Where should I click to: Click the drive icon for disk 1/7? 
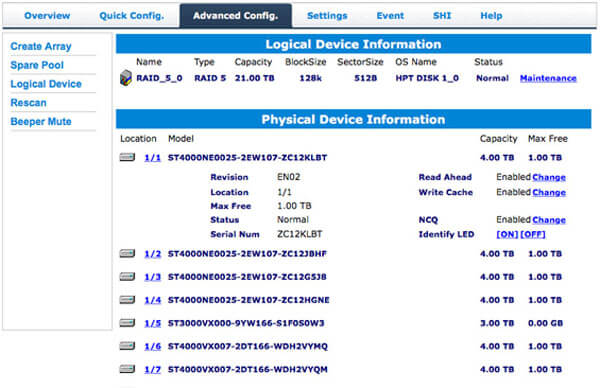click(x=127, y=369)
